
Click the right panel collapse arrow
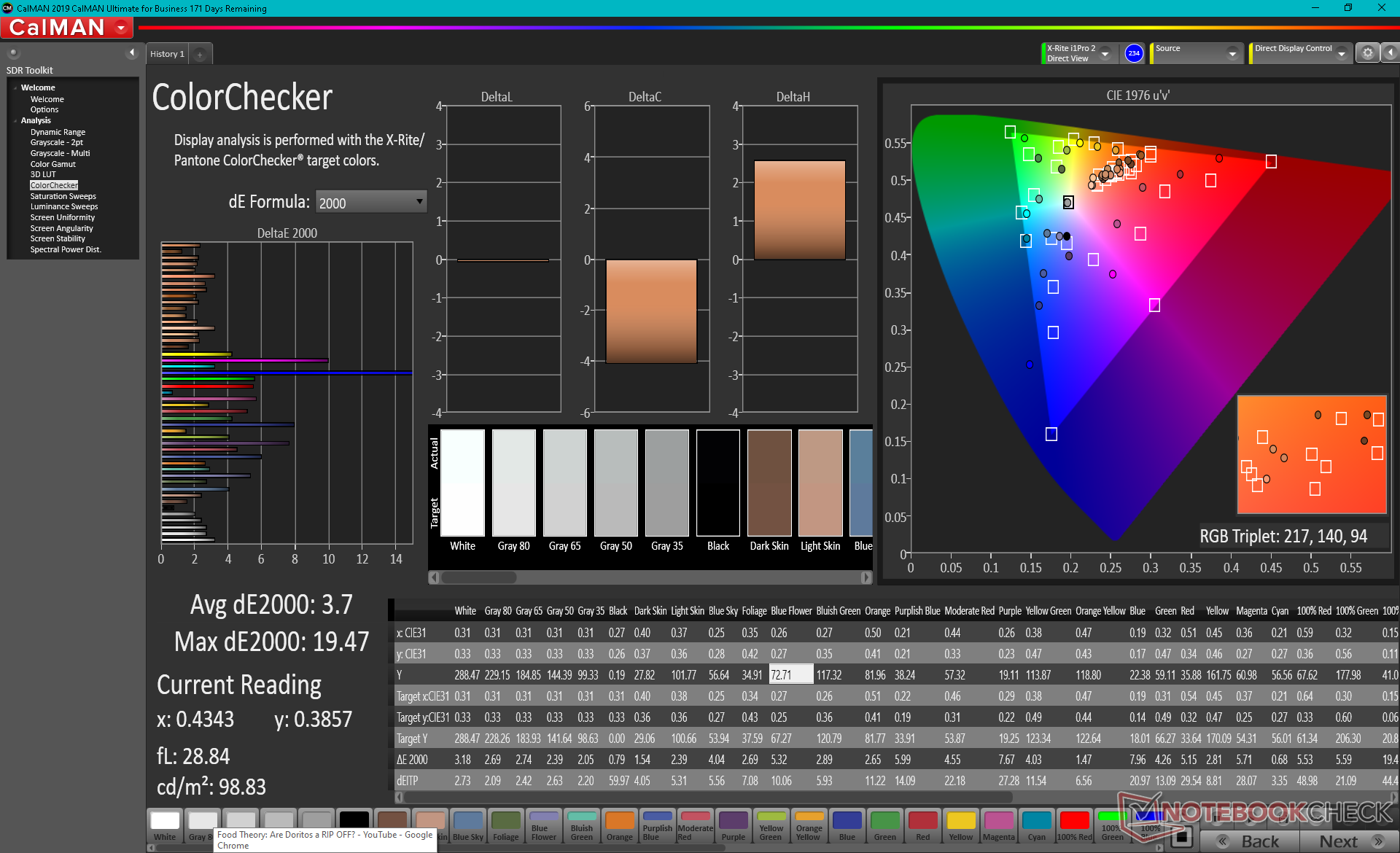pos(1390,53)
